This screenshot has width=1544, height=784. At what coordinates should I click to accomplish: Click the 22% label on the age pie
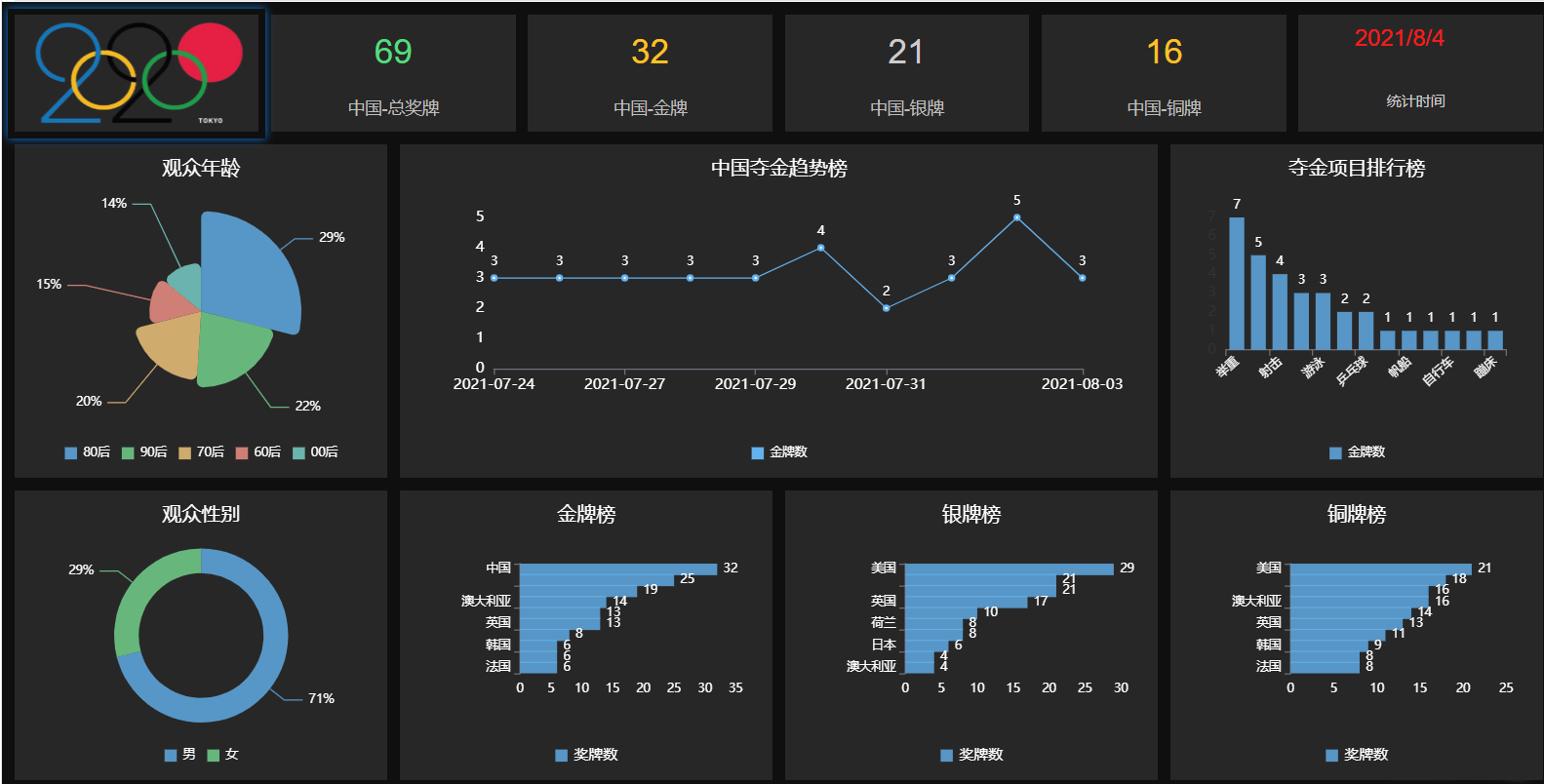click(x=307, y=406)
